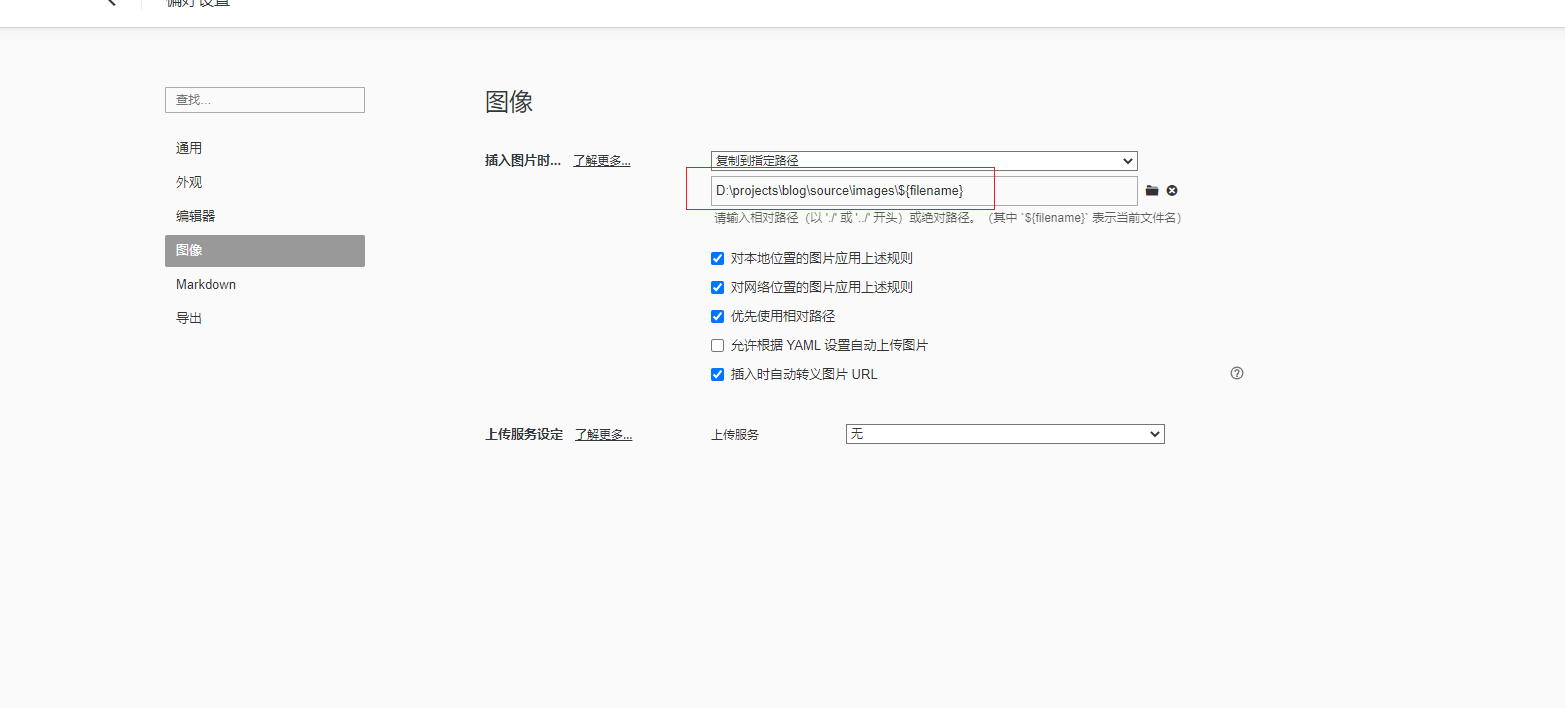Click 了解更多 link next to 插入图片时

point(602,161)
